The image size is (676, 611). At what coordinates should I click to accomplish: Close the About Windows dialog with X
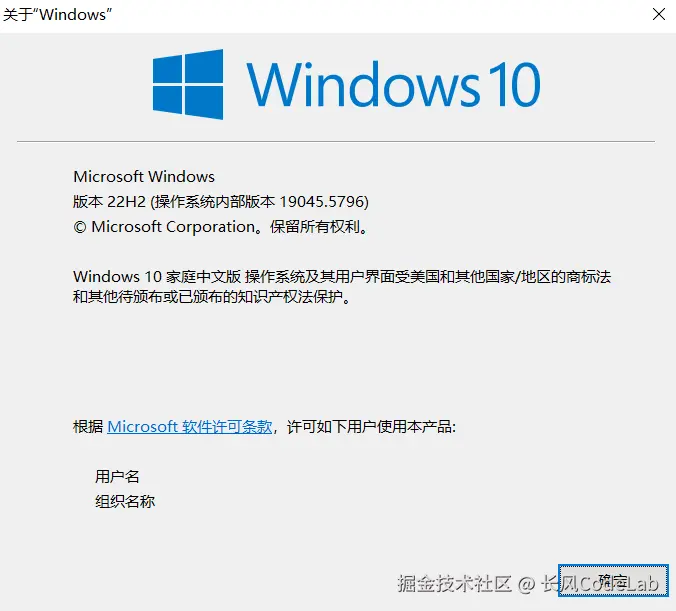click(x=658, y=14)
